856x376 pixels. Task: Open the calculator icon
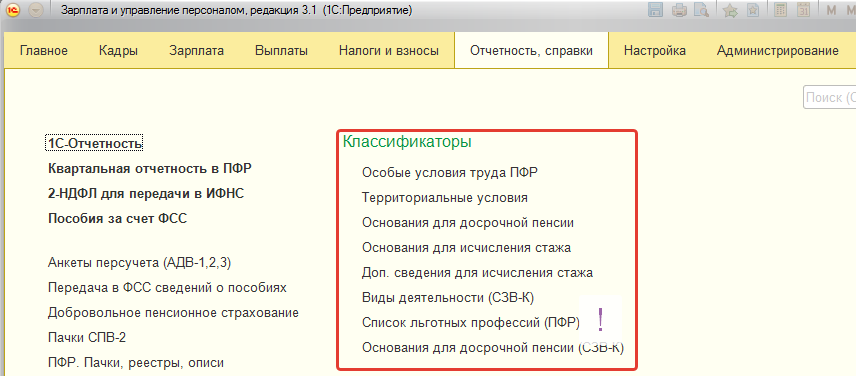coord(781,10)
